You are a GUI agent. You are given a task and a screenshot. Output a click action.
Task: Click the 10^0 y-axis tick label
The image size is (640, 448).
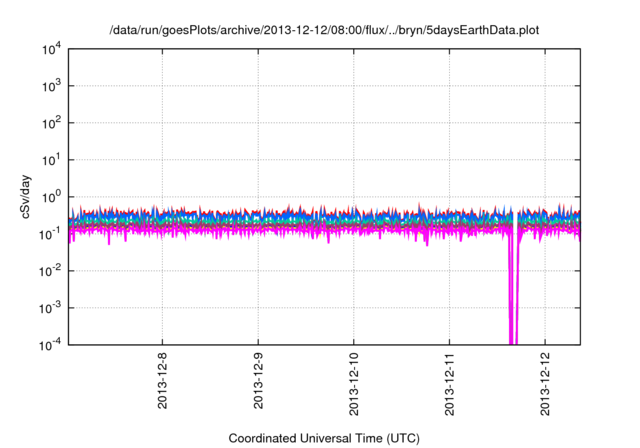point(51,197)
